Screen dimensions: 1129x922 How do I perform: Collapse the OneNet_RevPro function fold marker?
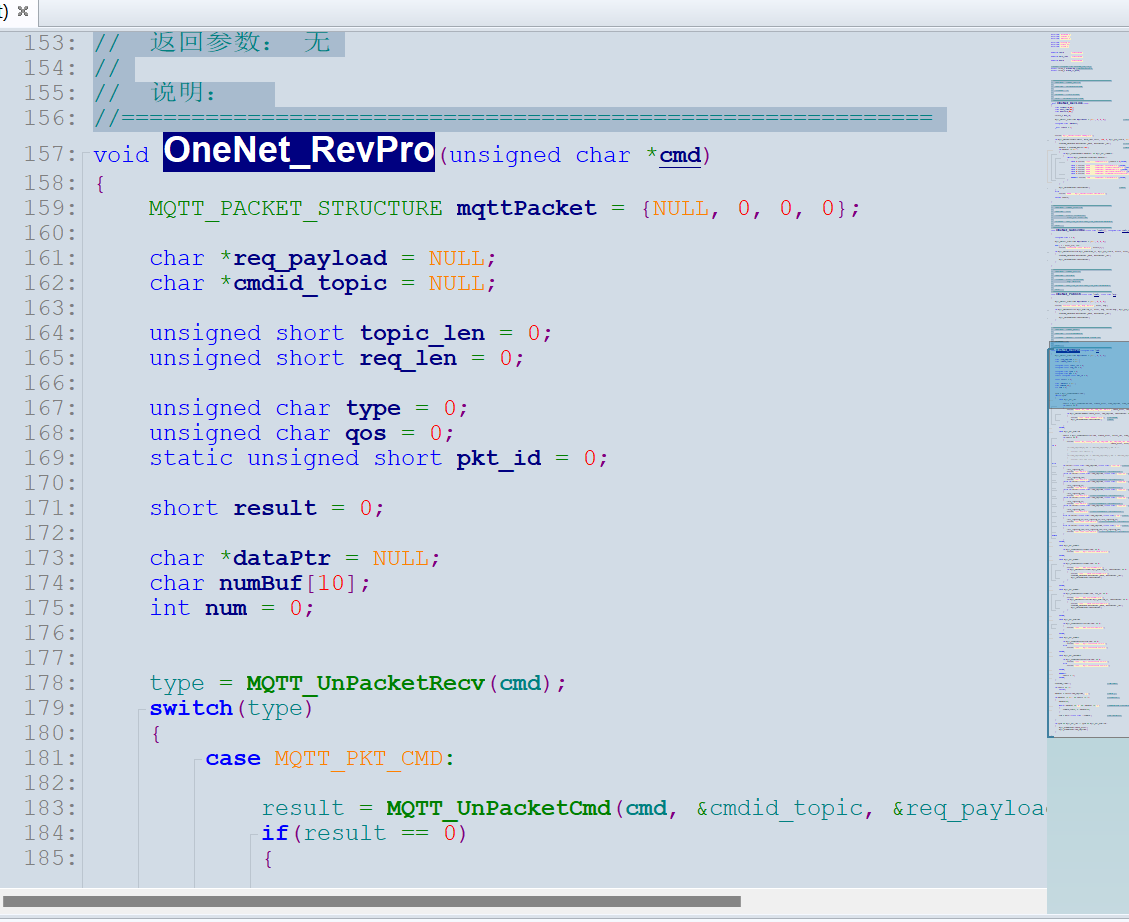(x=85, y=155)
